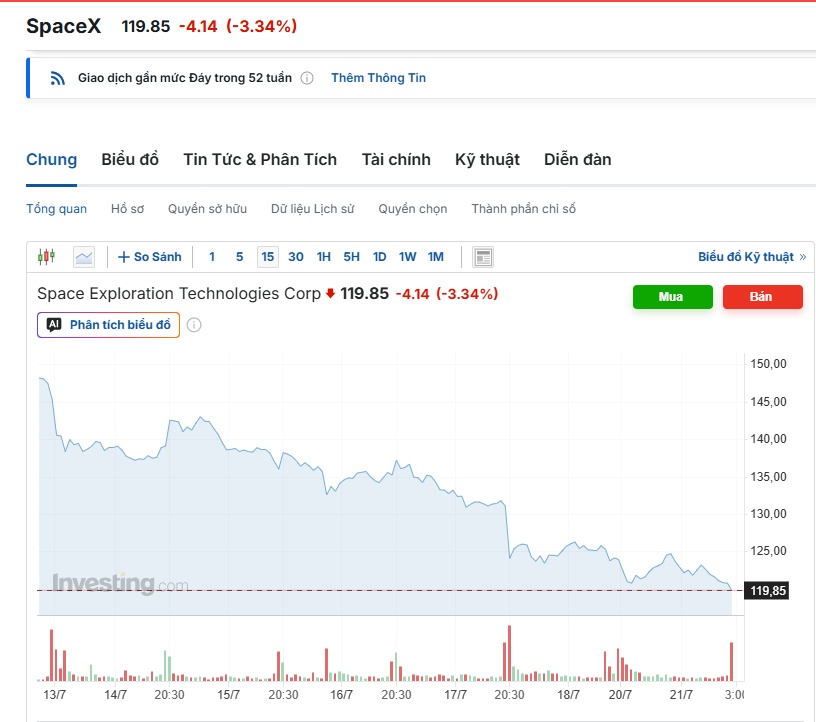The height and width of the screenshot is (722, 816).
Task: Select the 5 minute interval
Action: click(x=239, y=257)
